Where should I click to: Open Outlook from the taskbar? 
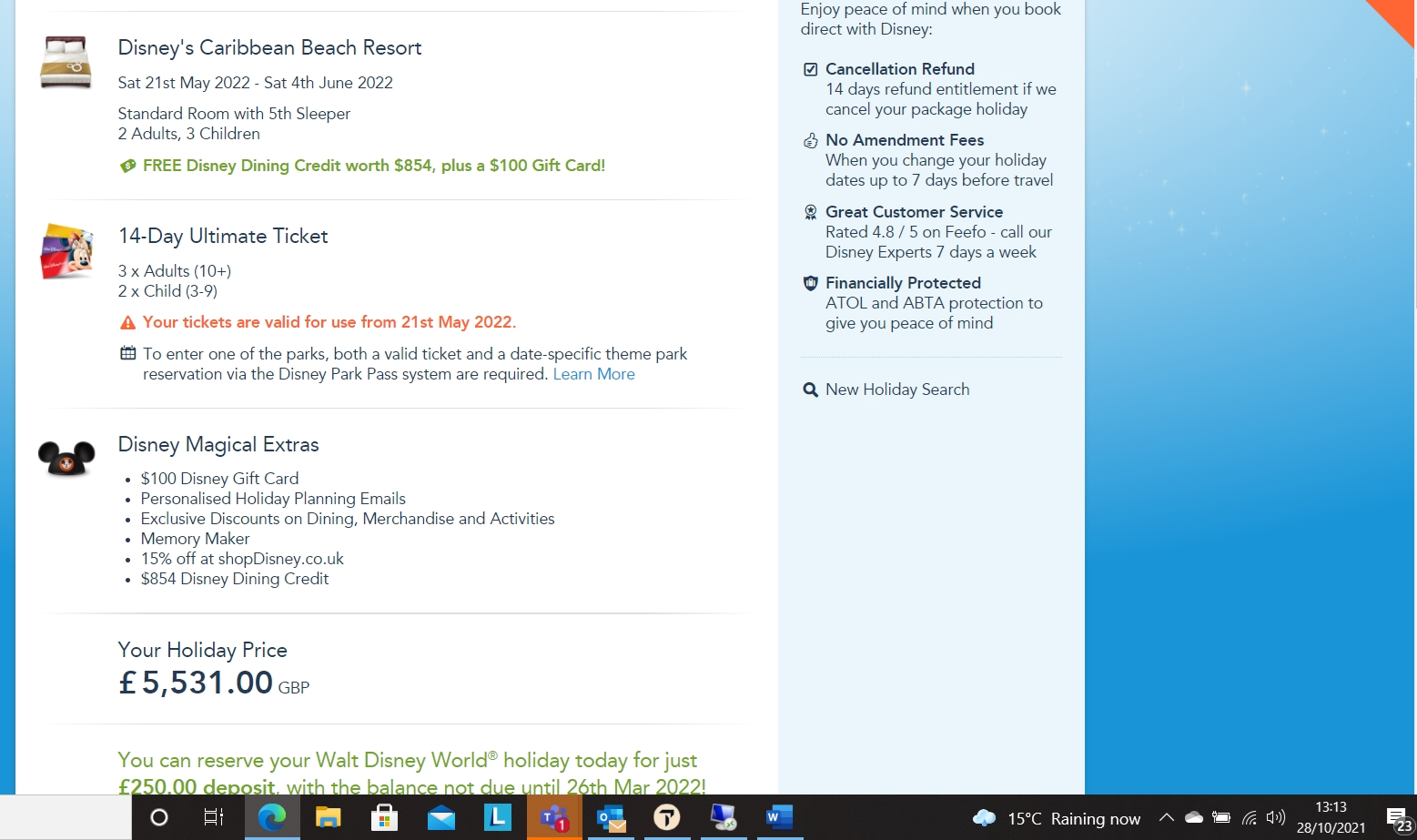point(610,817)
